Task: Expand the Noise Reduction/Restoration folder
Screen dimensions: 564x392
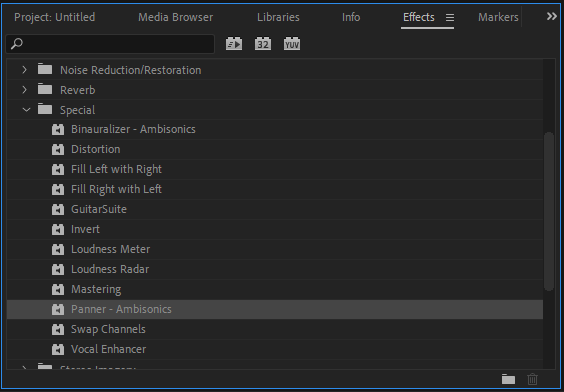Action: coord(24,69)
